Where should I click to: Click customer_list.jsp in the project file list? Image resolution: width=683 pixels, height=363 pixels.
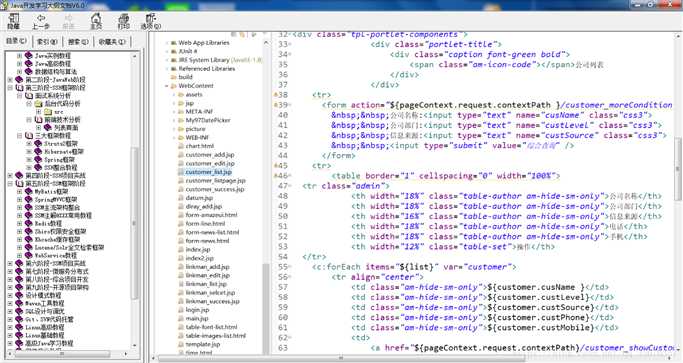pyautogui.click(x=208, y=172)
